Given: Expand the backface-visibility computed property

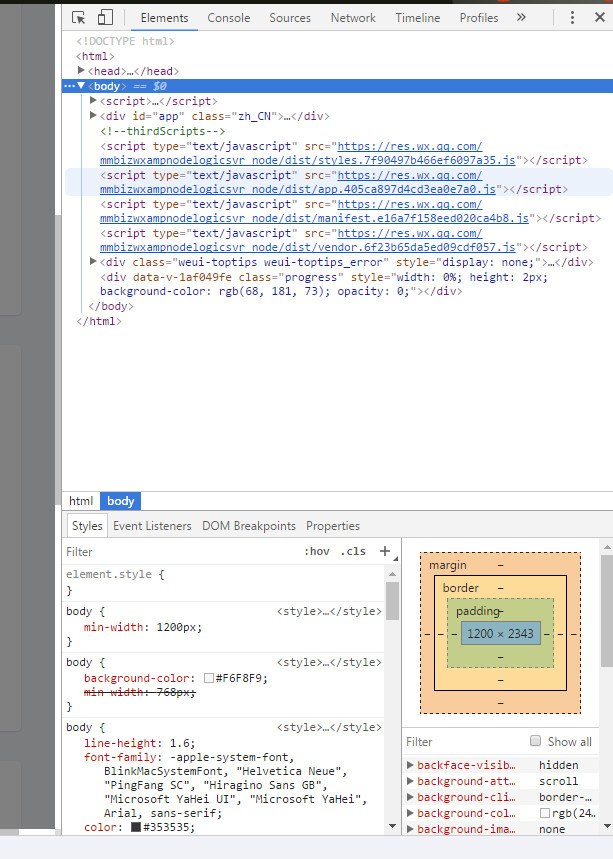Looking at the screenshot, I should click(x=410, y=765).
